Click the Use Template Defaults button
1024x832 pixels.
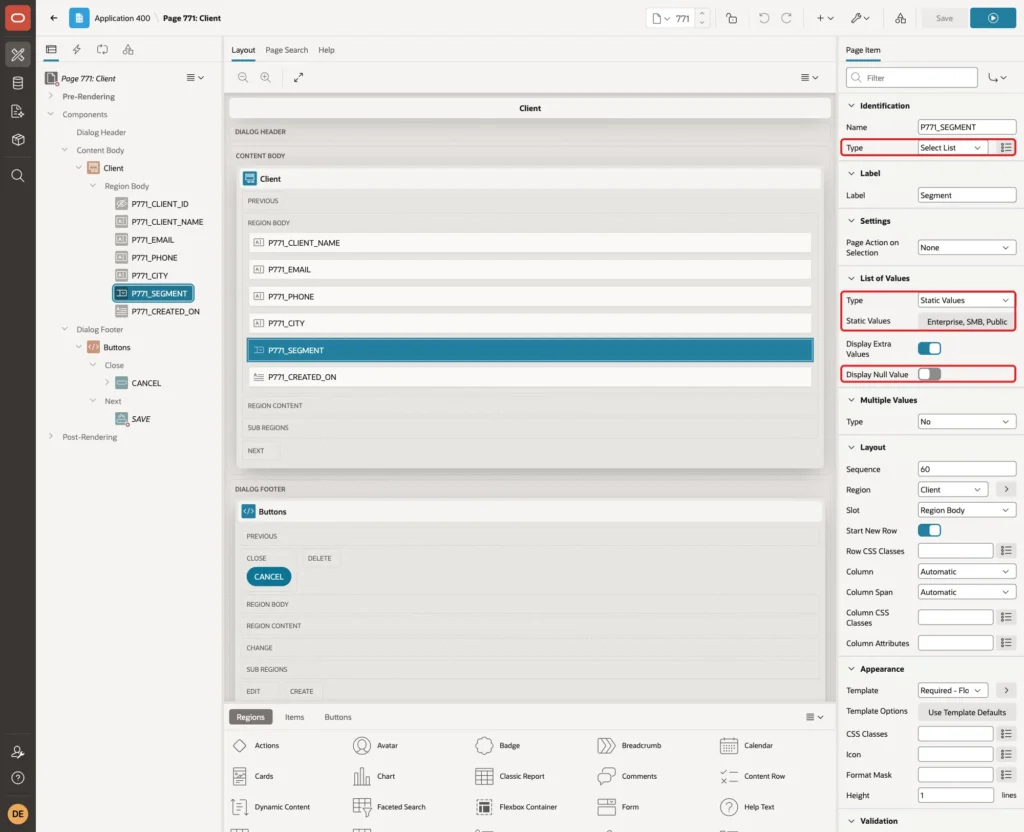967,712
